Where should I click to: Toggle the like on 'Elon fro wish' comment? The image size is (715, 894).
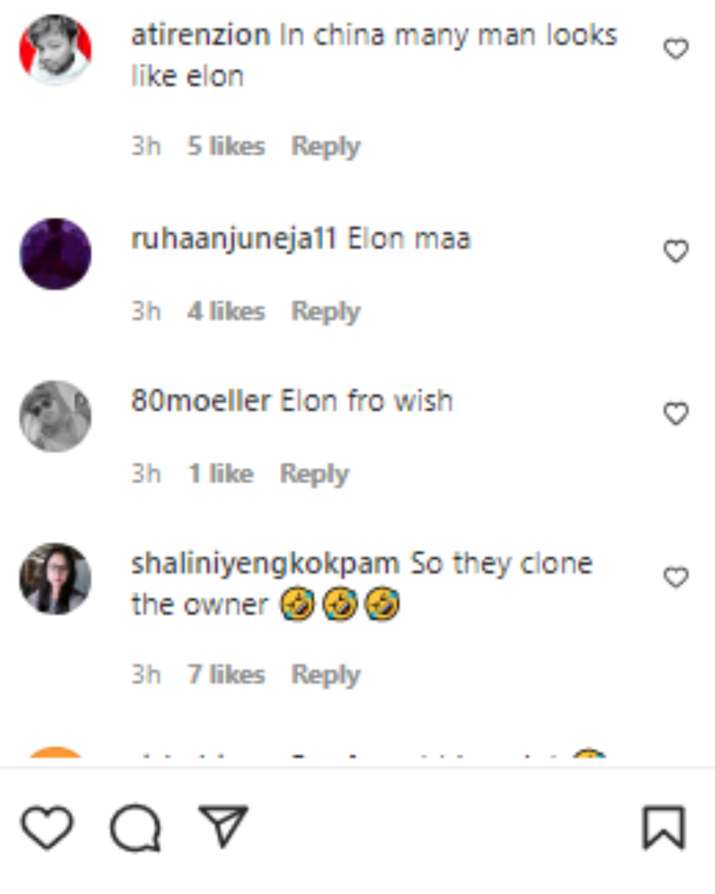(x=675, y=411)
